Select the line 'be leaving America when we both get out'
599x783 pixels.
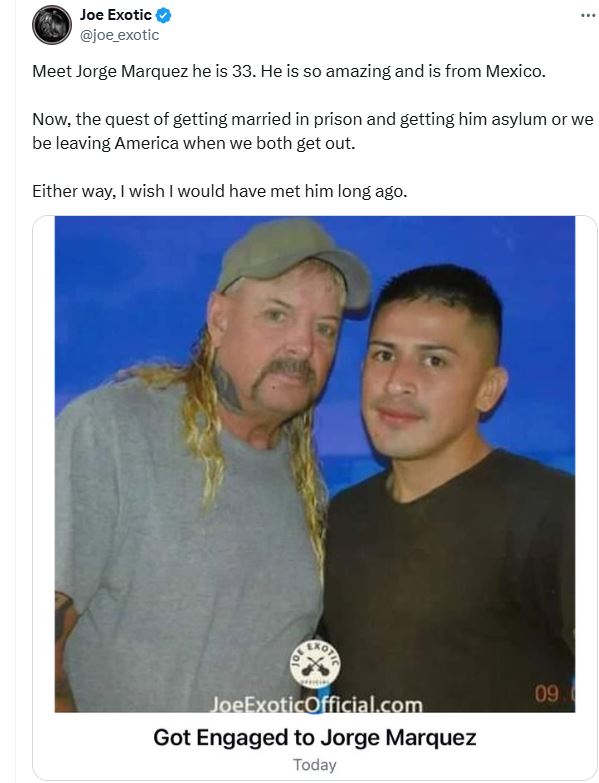tap(194, 143)
